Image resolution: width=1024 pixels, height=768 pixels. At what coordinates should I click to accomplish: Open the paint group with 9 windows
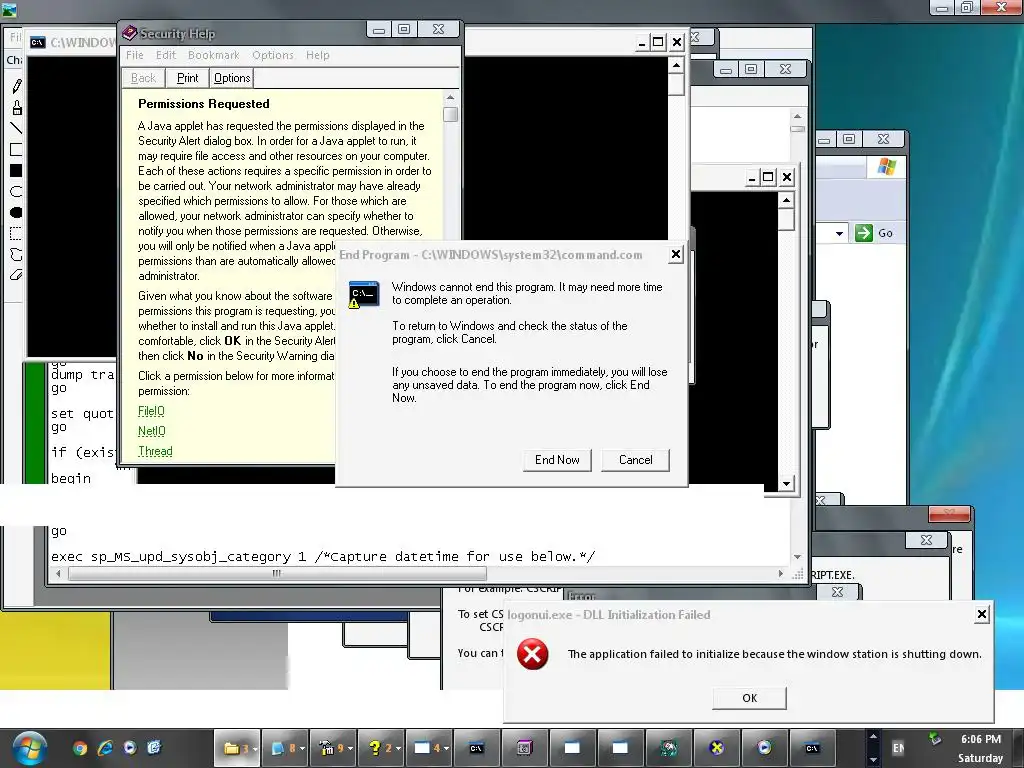[x=332, y=748]
